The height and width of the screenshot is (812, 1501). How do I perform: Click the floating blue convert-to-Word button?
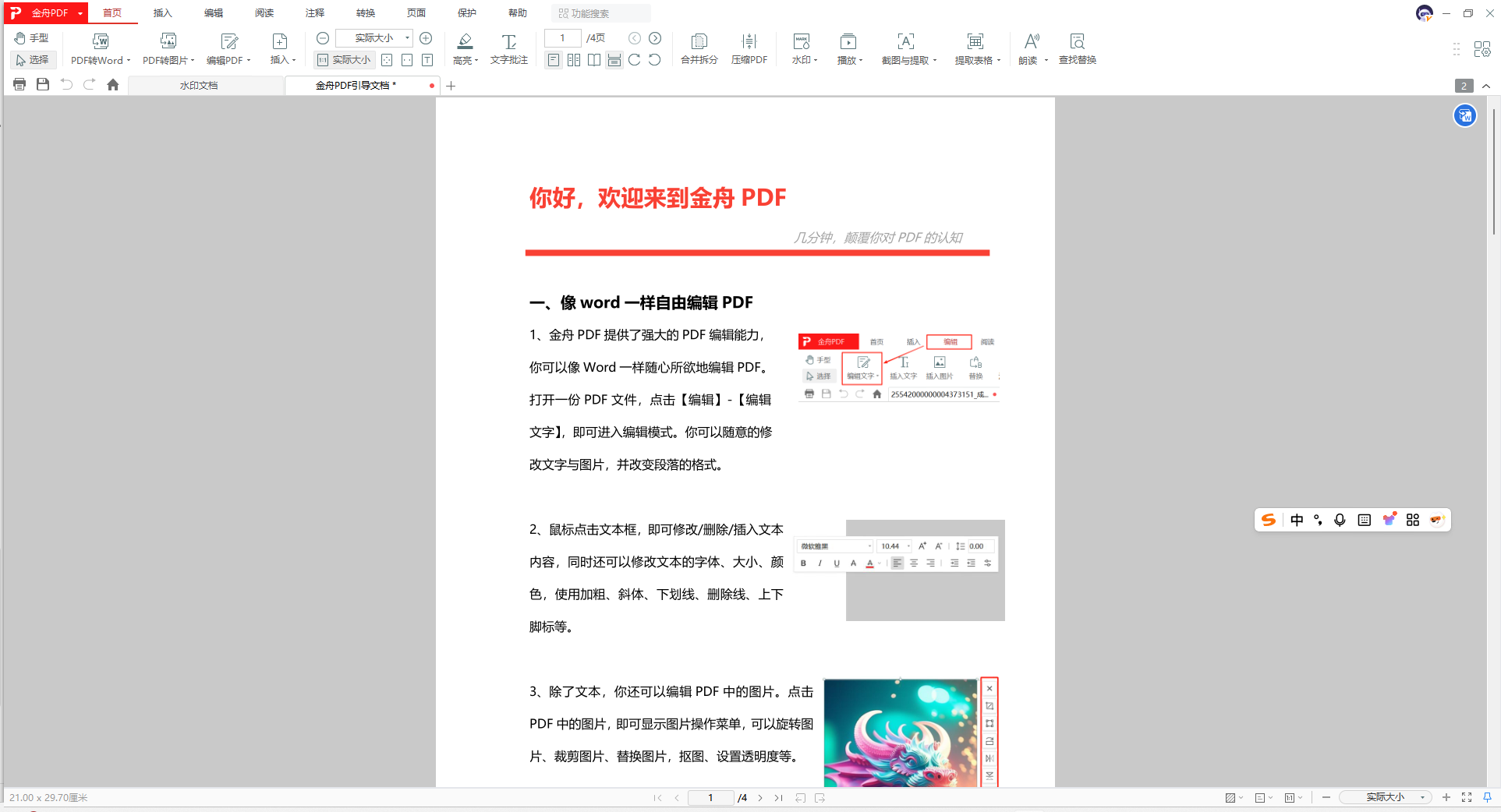pyautogui.click(x=1465, y=116)
